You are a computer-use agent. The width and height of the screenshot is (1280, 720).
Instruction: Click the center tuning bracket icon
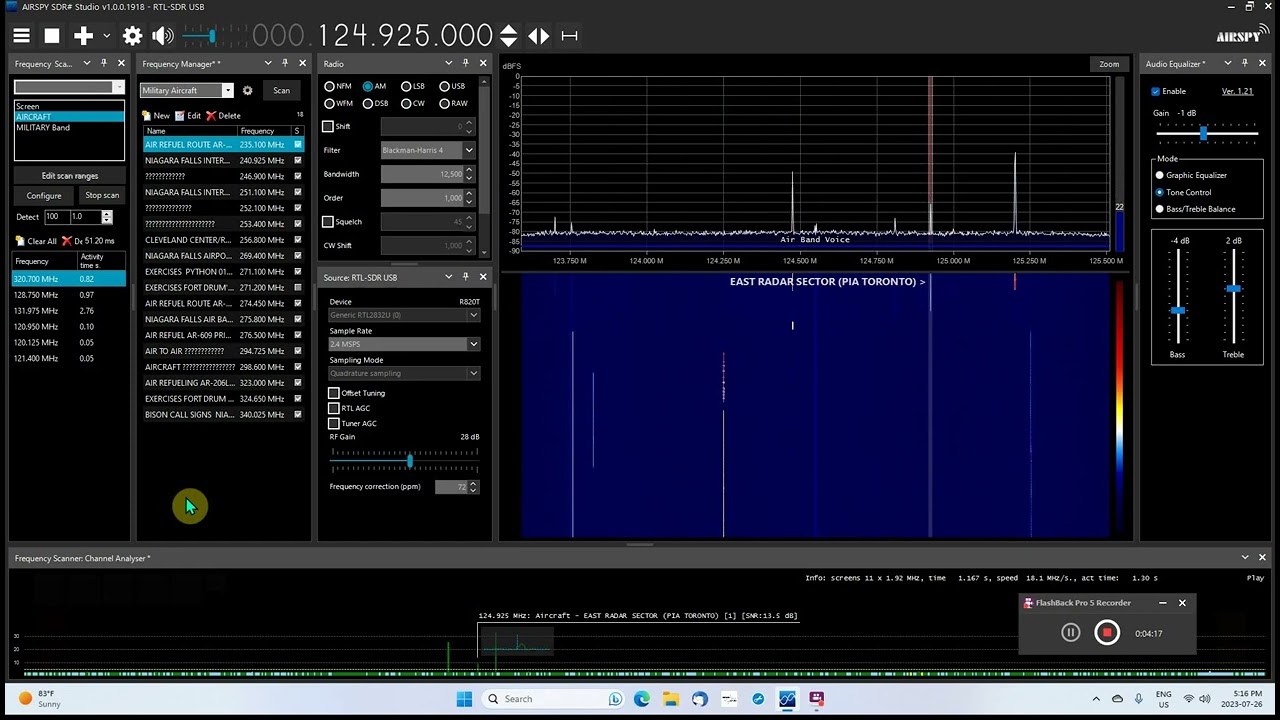coord(569,36)
